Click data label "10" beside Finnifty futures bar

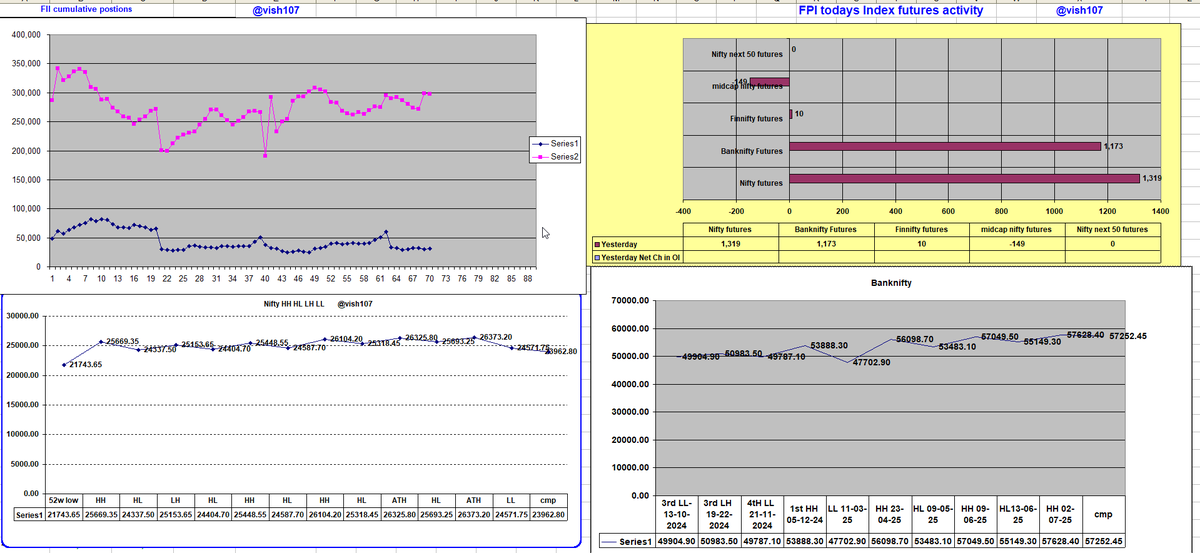pos(800,114)
